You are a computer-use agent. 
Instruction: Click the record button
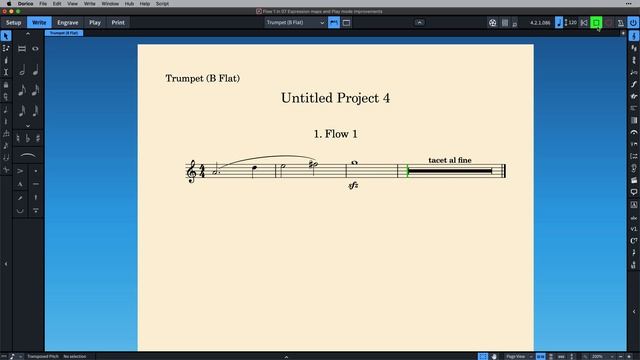(609, 23)
